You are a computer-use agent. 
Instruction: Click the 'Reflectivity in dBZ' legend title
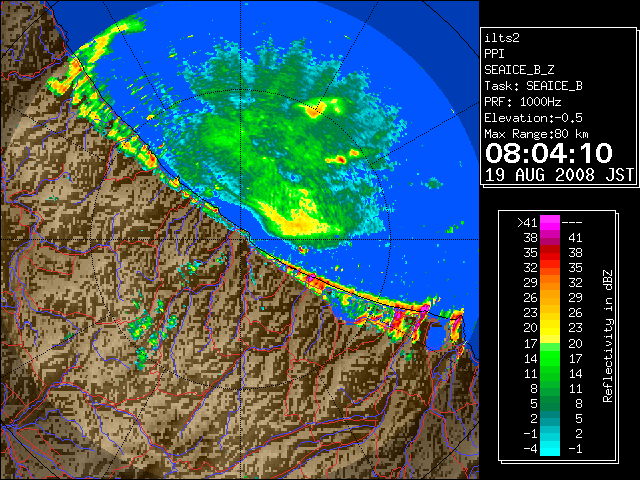(x=608, y=336)
